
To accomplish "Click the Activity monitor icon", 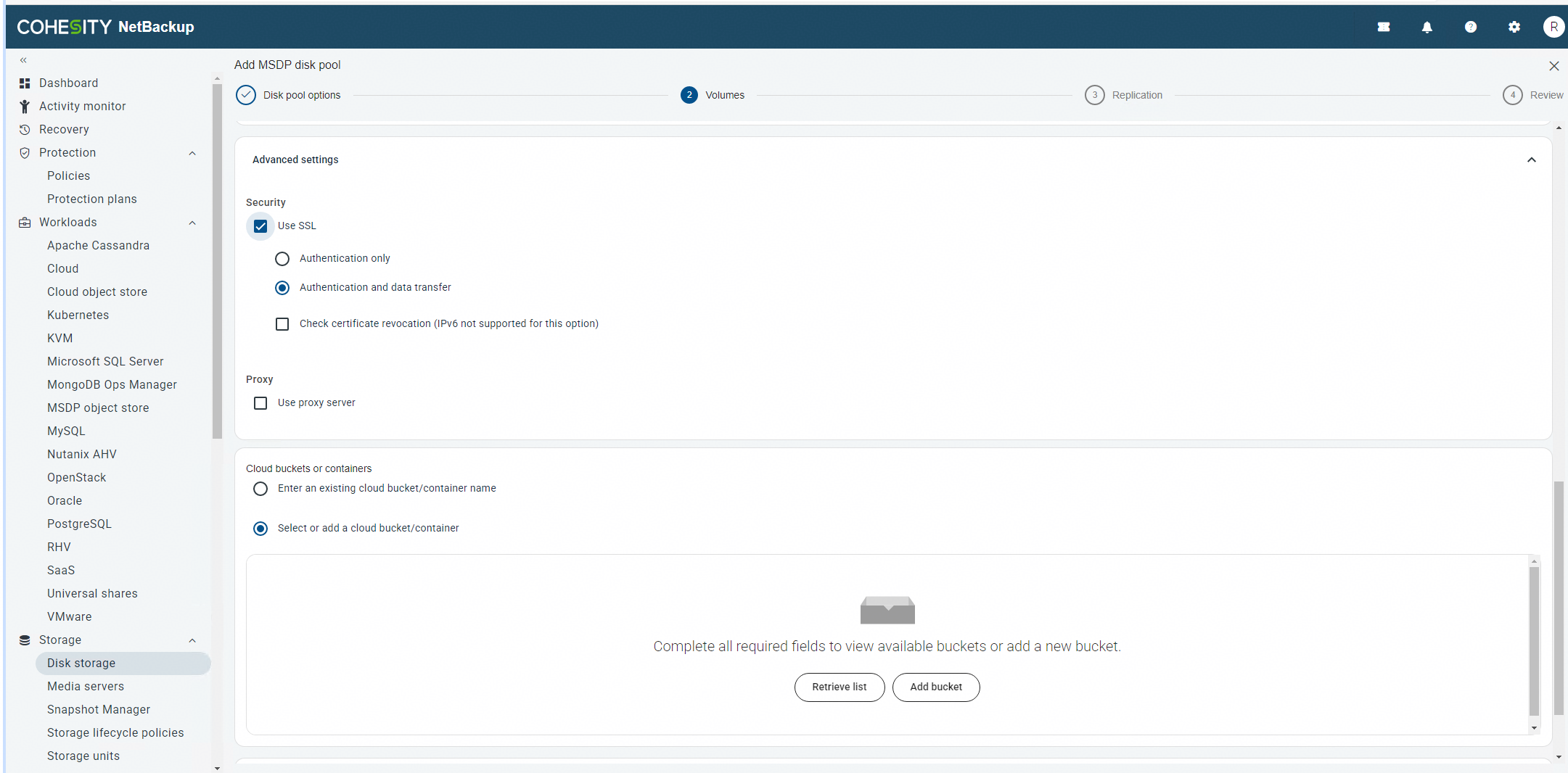I will [25, 107].
